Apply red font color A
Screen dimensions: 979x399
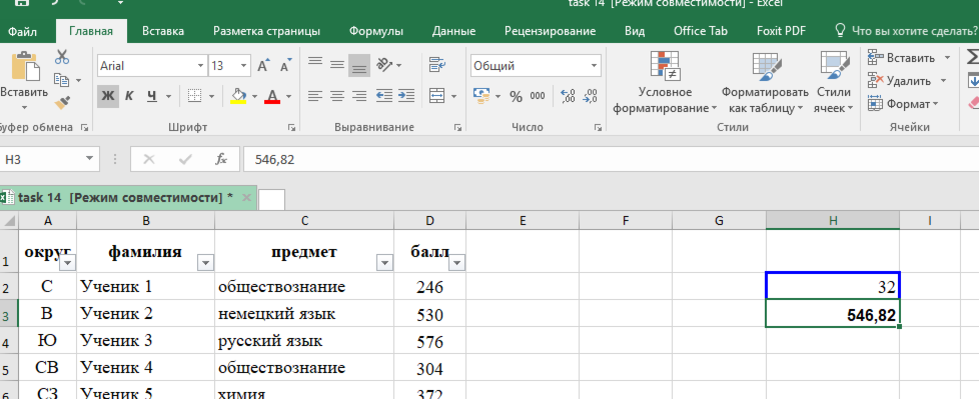tap(272, 96)
